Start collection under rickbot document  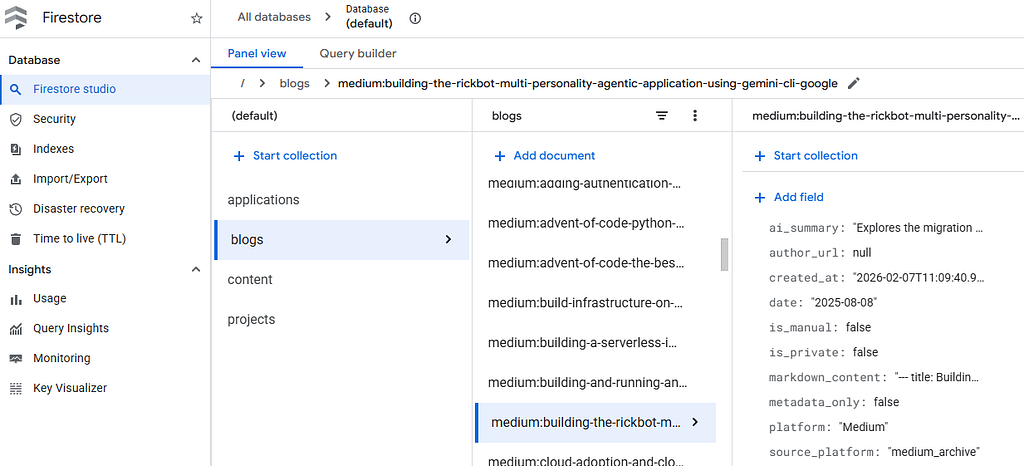click(806, 156)
